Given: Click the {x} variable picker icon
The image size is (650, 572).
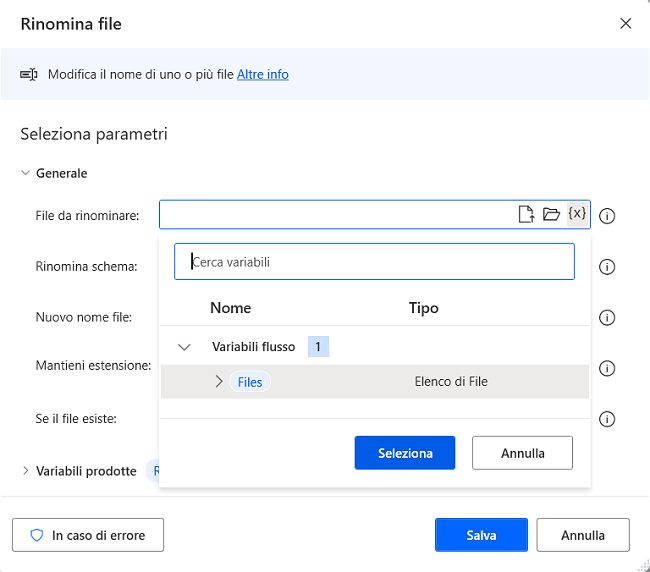Looking at the screenshot, I should pyautogui.click(x=577, y=214).
